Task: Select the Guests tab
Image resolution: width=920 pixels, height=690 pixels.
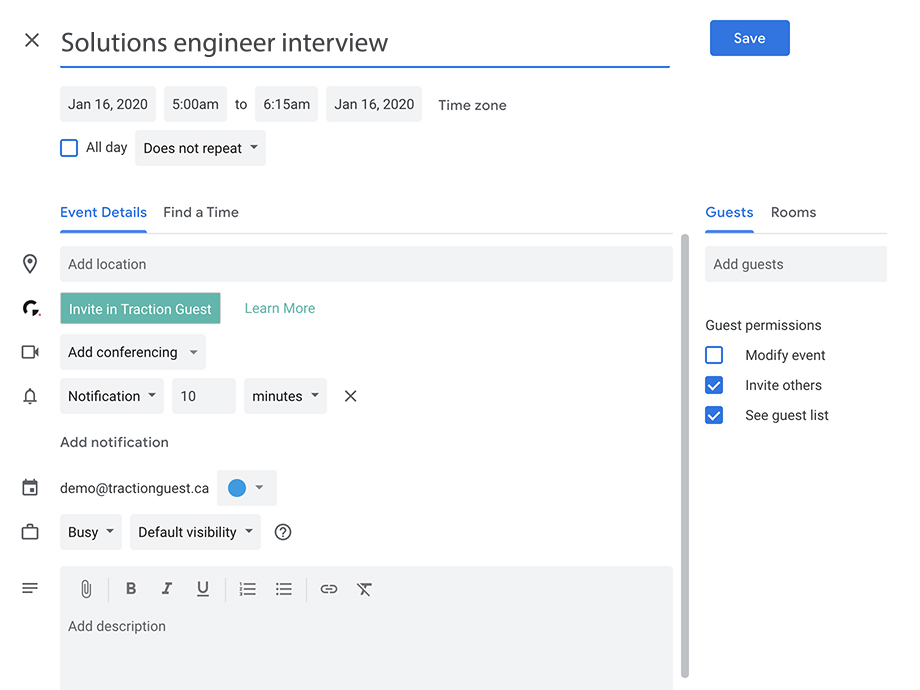Action: point(729,212)
